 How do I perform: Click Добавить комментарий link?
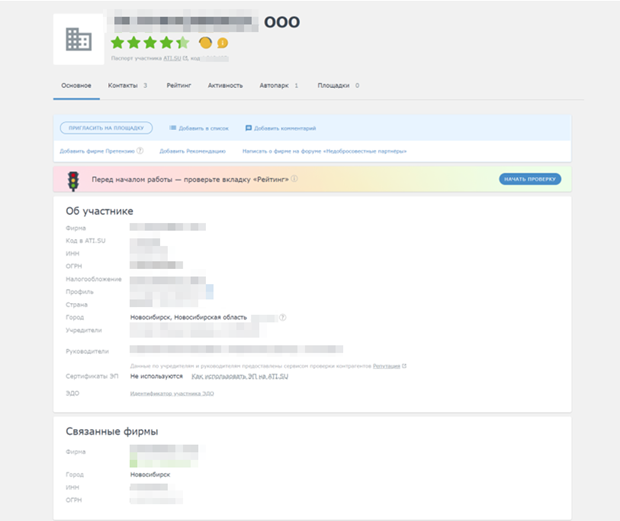(285, 128)
